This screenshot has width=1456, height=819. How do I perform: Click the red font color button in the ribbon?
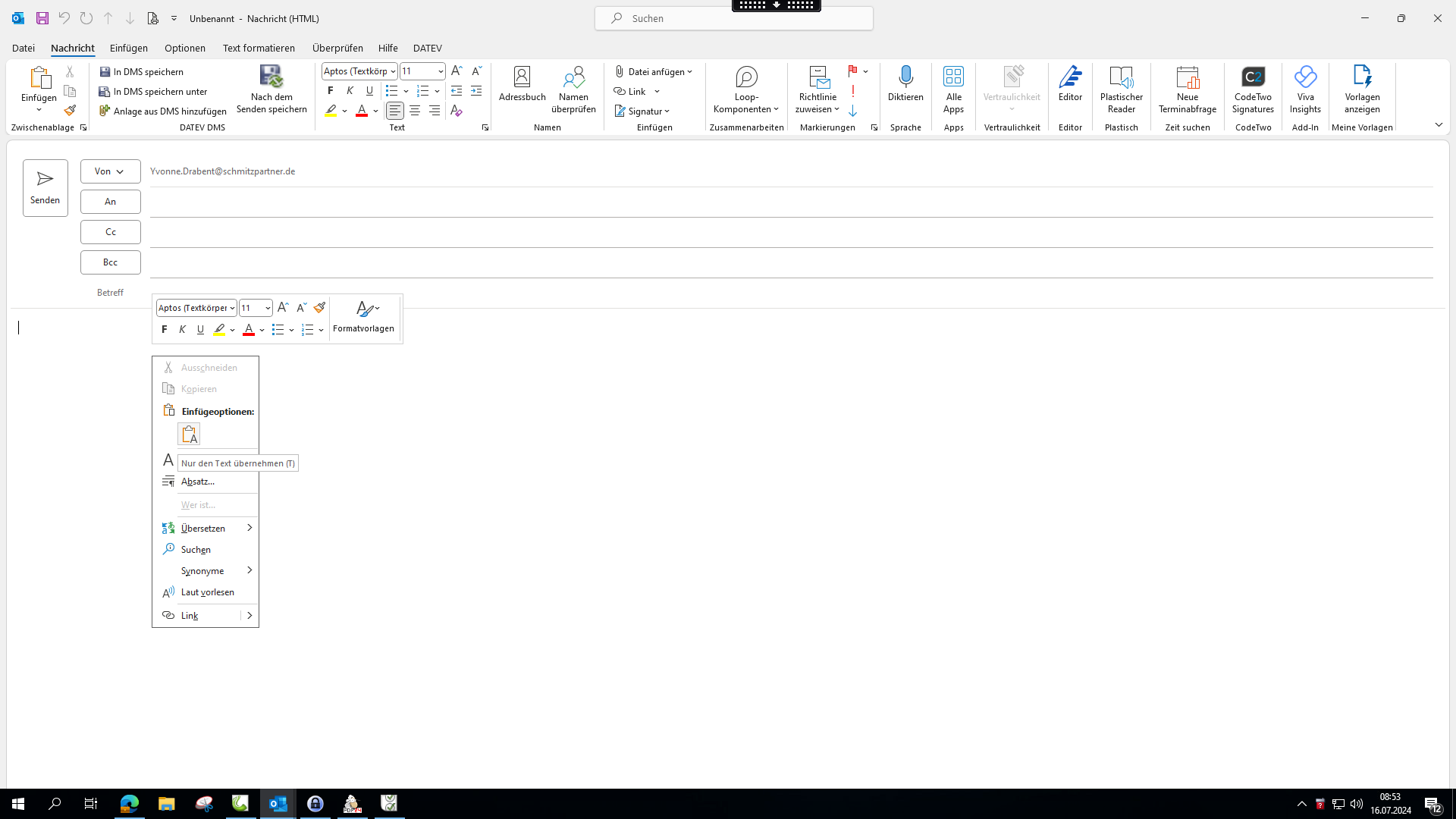(x=362, y=111)
